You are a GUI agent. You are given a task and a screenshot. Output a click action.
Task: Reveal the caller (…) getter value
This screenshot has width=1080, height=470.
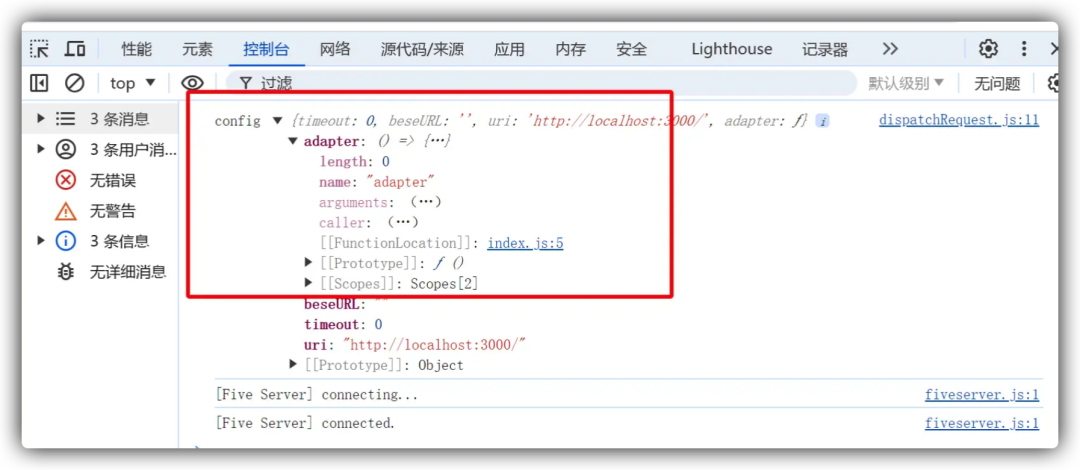pos(403,223)
